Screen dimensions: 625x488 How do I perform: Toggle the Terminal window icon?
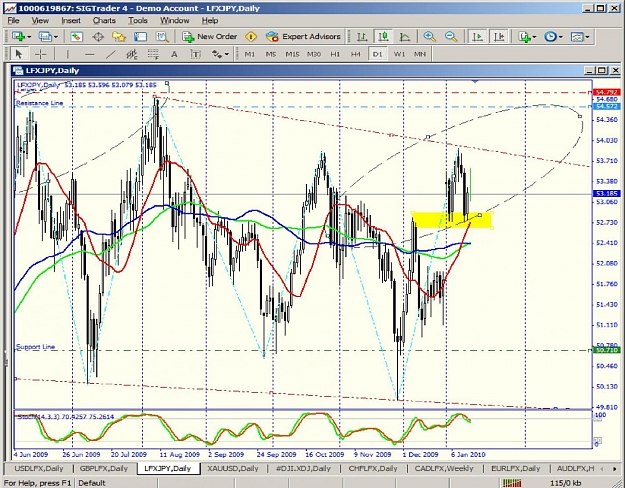[x=140, y=37]
